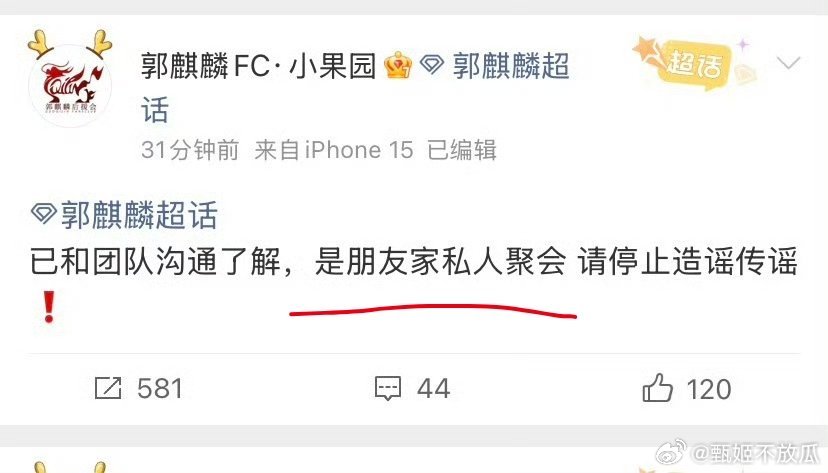
Task: Click the 来自 iPhone 15 source label
Action: pyautogui.click(x=333, y=150)
